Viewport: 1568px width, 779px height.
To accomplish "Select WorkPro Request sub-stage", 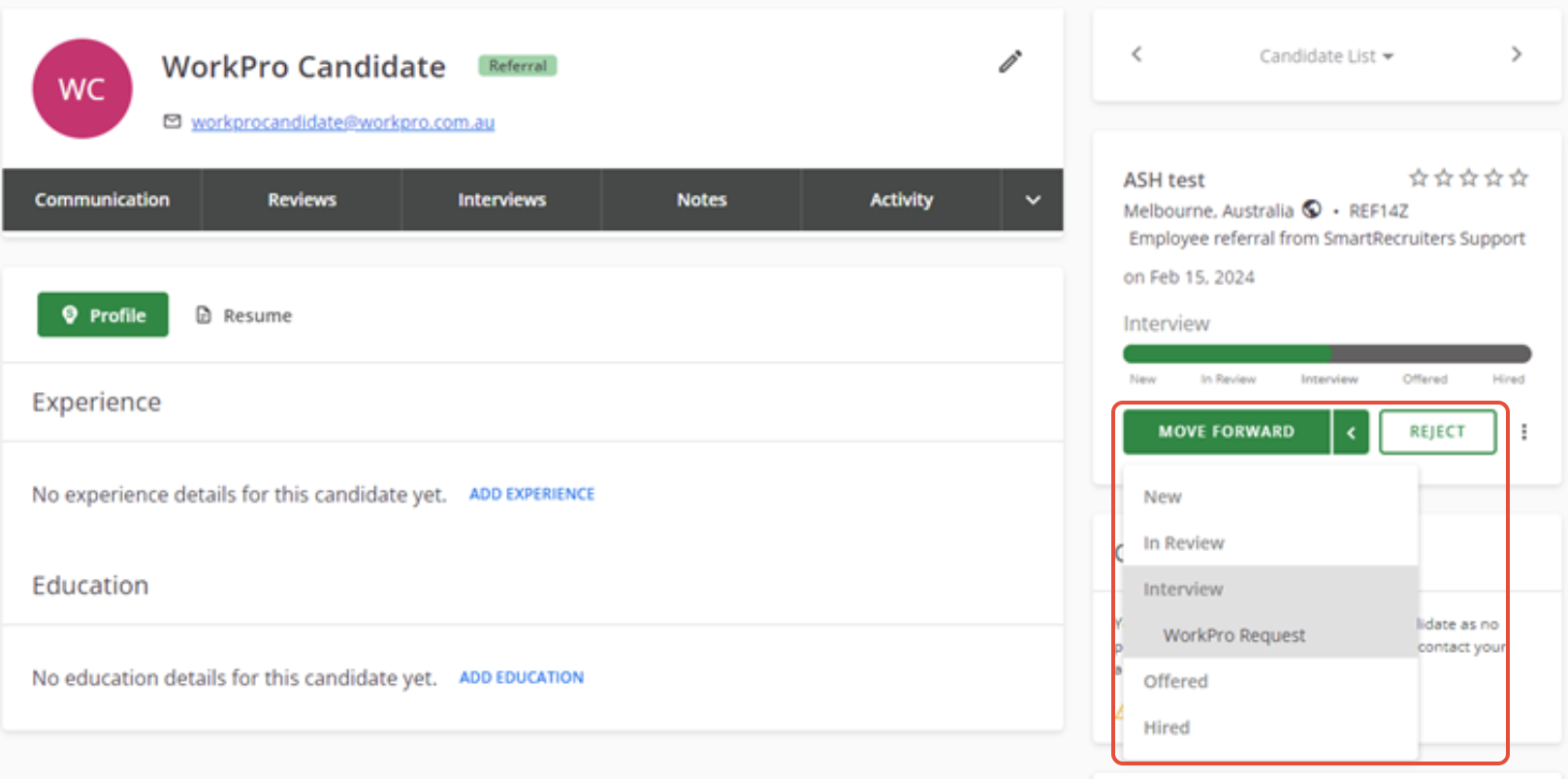I will point(1269,634).
